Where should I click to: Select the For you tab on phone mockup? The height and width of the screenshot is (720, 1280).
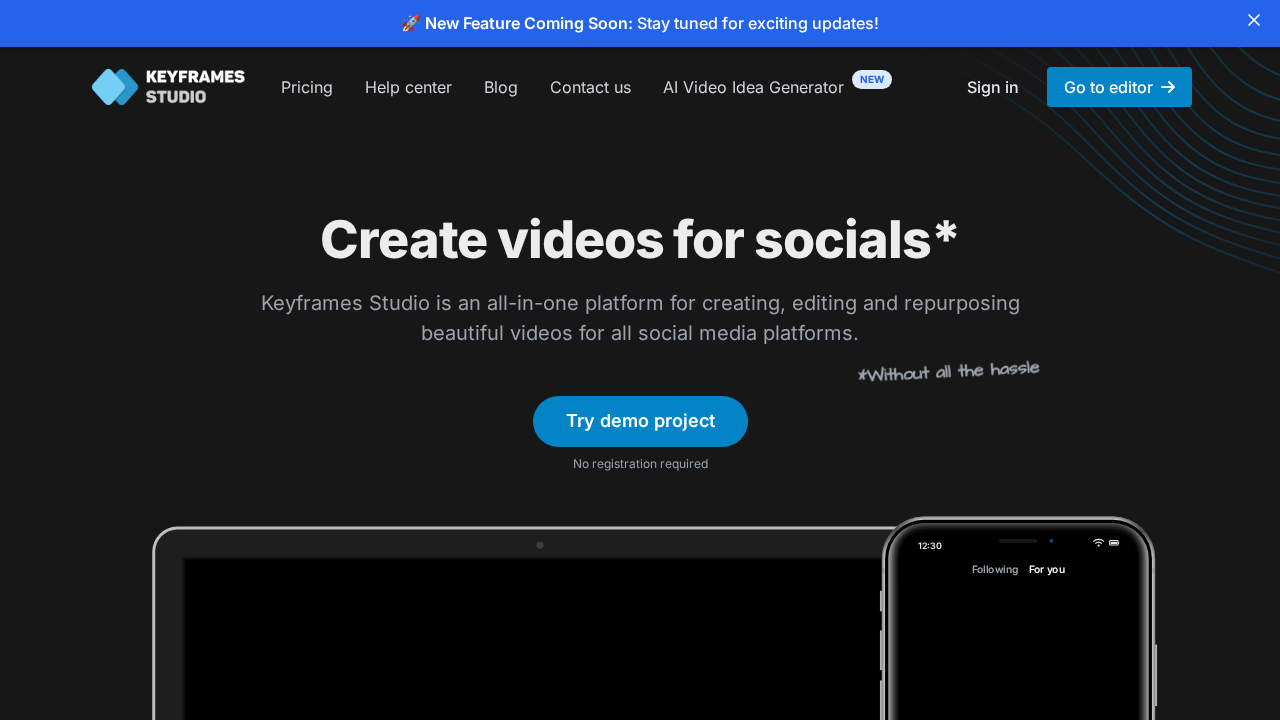tap(1047, 569)
